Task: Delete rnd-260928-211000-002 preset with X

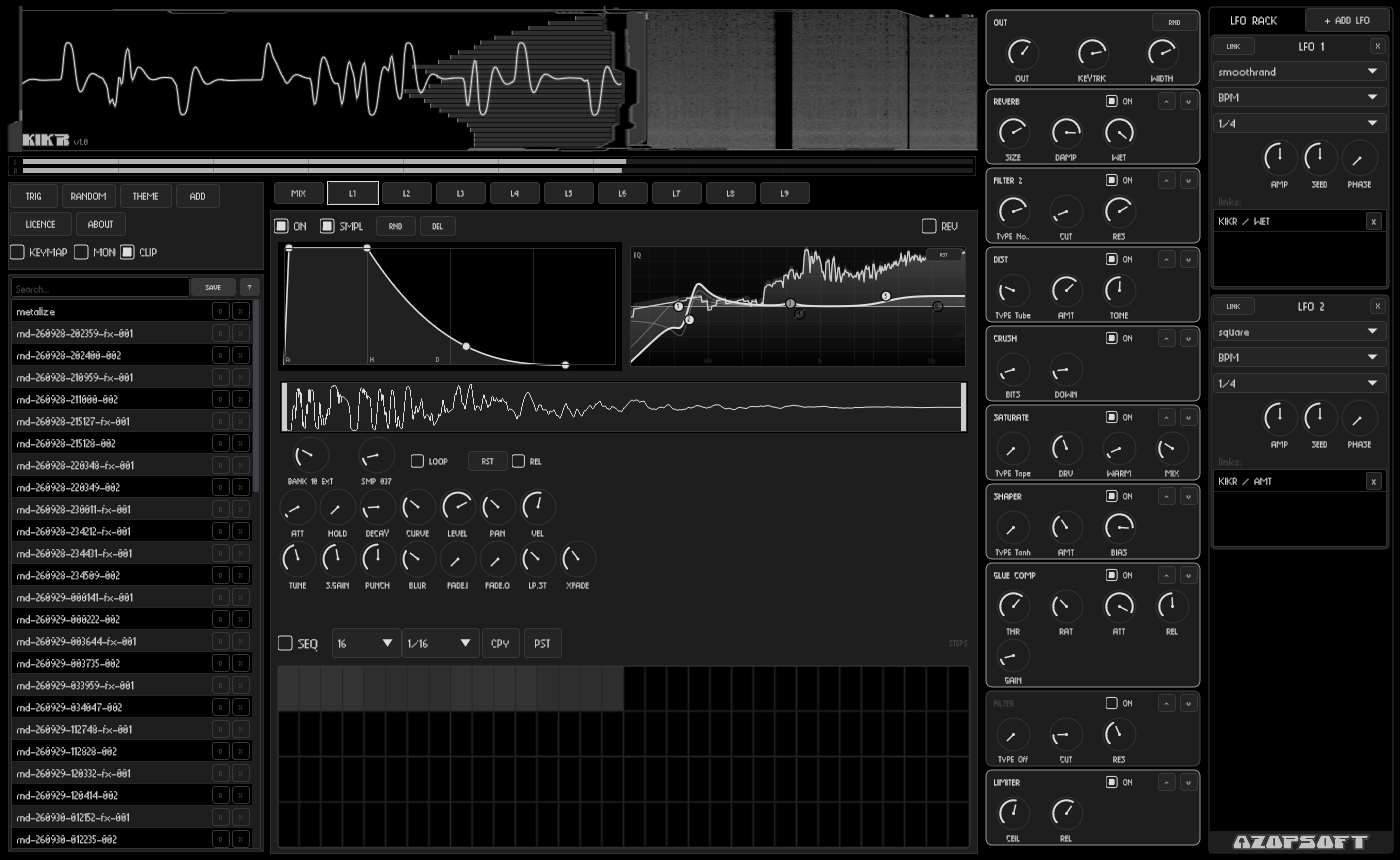Action: click(x=241, y=399)
